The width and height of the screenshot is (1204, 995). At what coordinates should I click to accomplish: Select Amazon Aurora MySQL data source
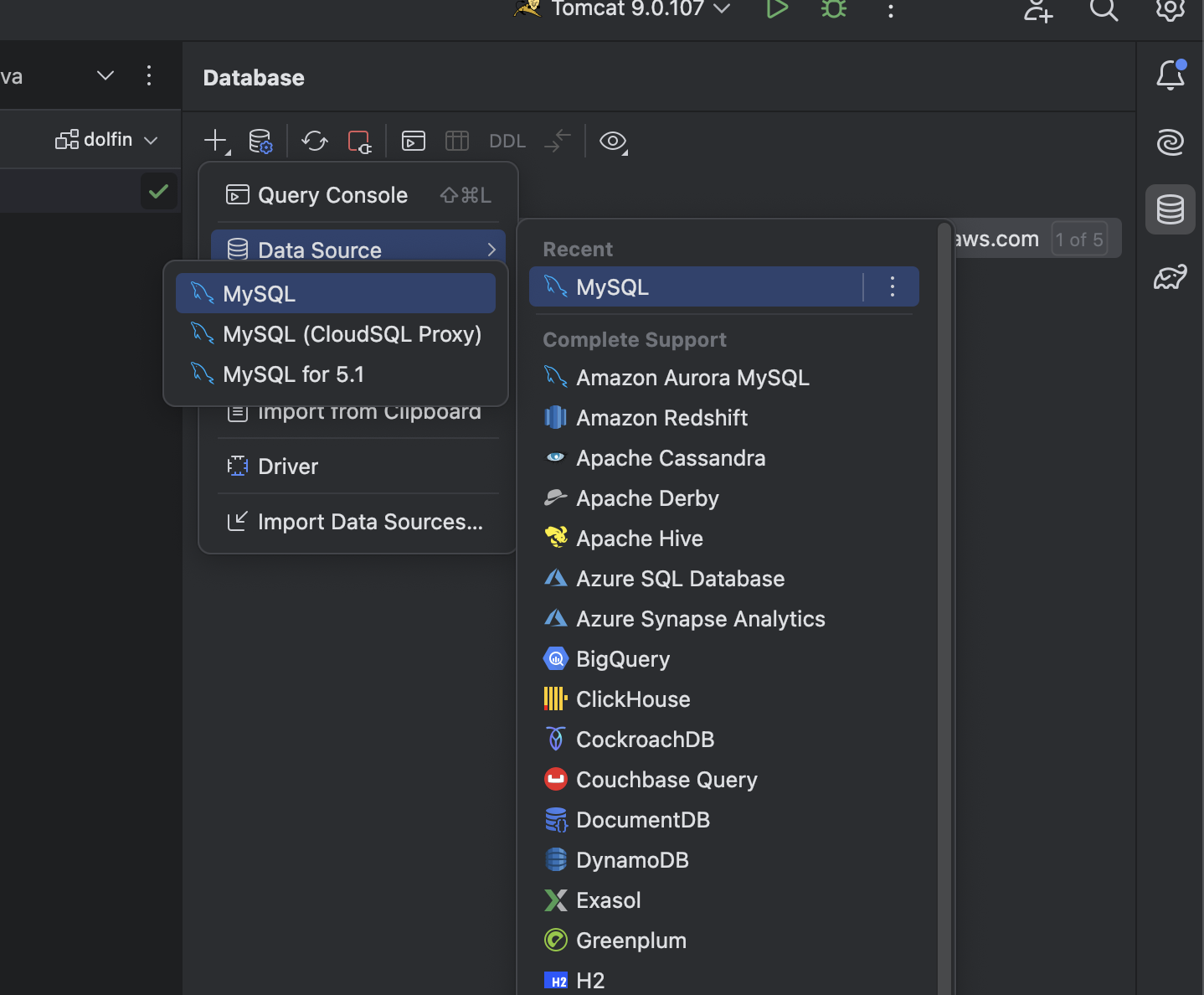[724, 378]
